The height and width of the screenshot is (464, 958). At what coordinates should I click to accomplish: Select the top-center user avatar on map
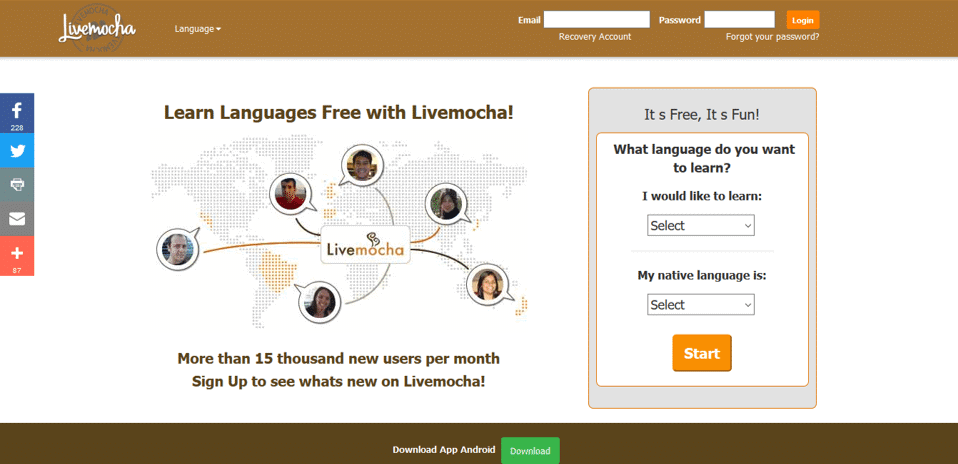pyautogui.click(x=360, y=165)
